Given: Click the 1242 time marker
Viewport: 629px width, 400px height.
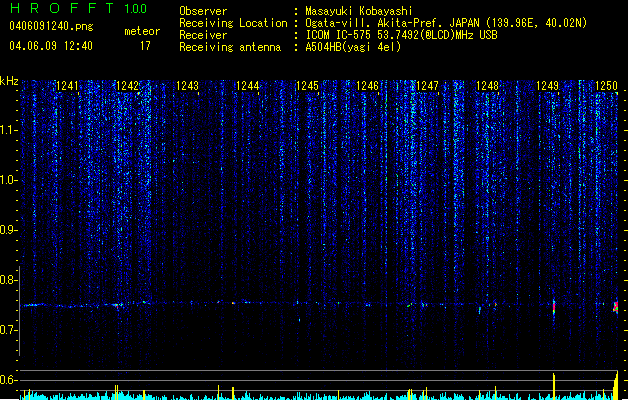Looking at the screenshot, I should click(127, 86).
